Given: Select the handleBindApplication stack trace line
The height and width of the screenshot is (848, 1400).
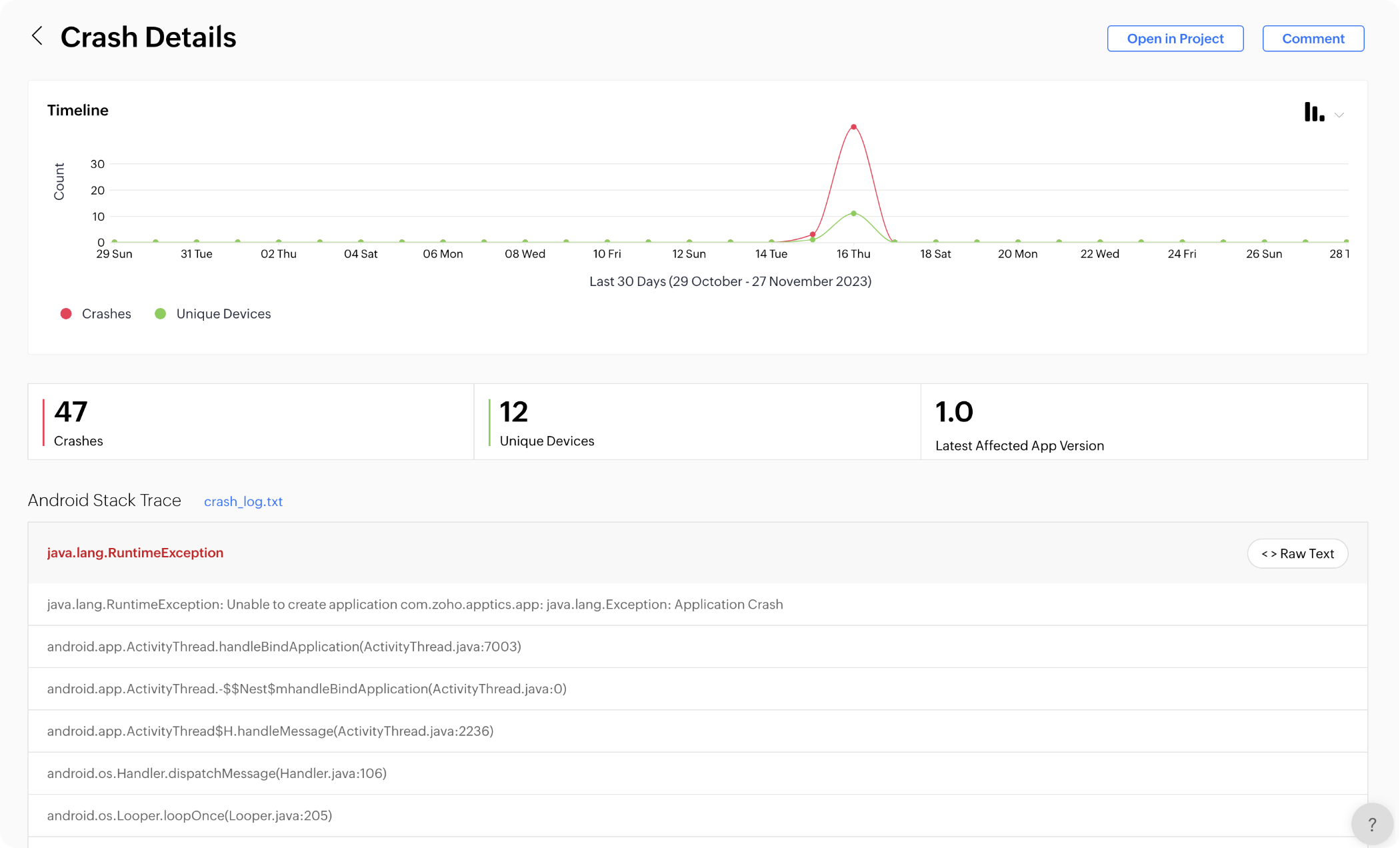Looking at the screenshot, I should (284, 647).
